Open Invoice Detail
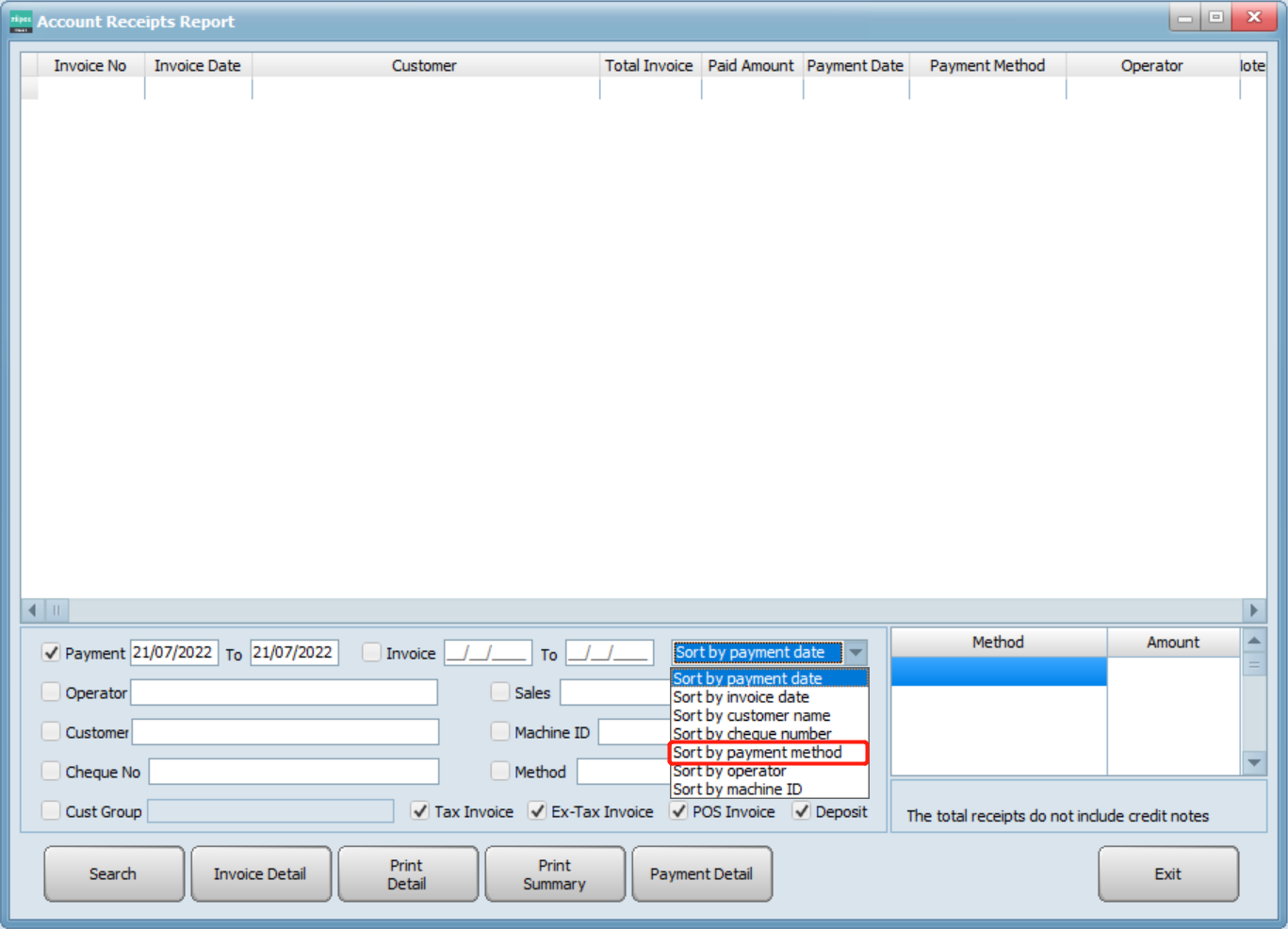1288x929 pixels. tap(261, 873)
